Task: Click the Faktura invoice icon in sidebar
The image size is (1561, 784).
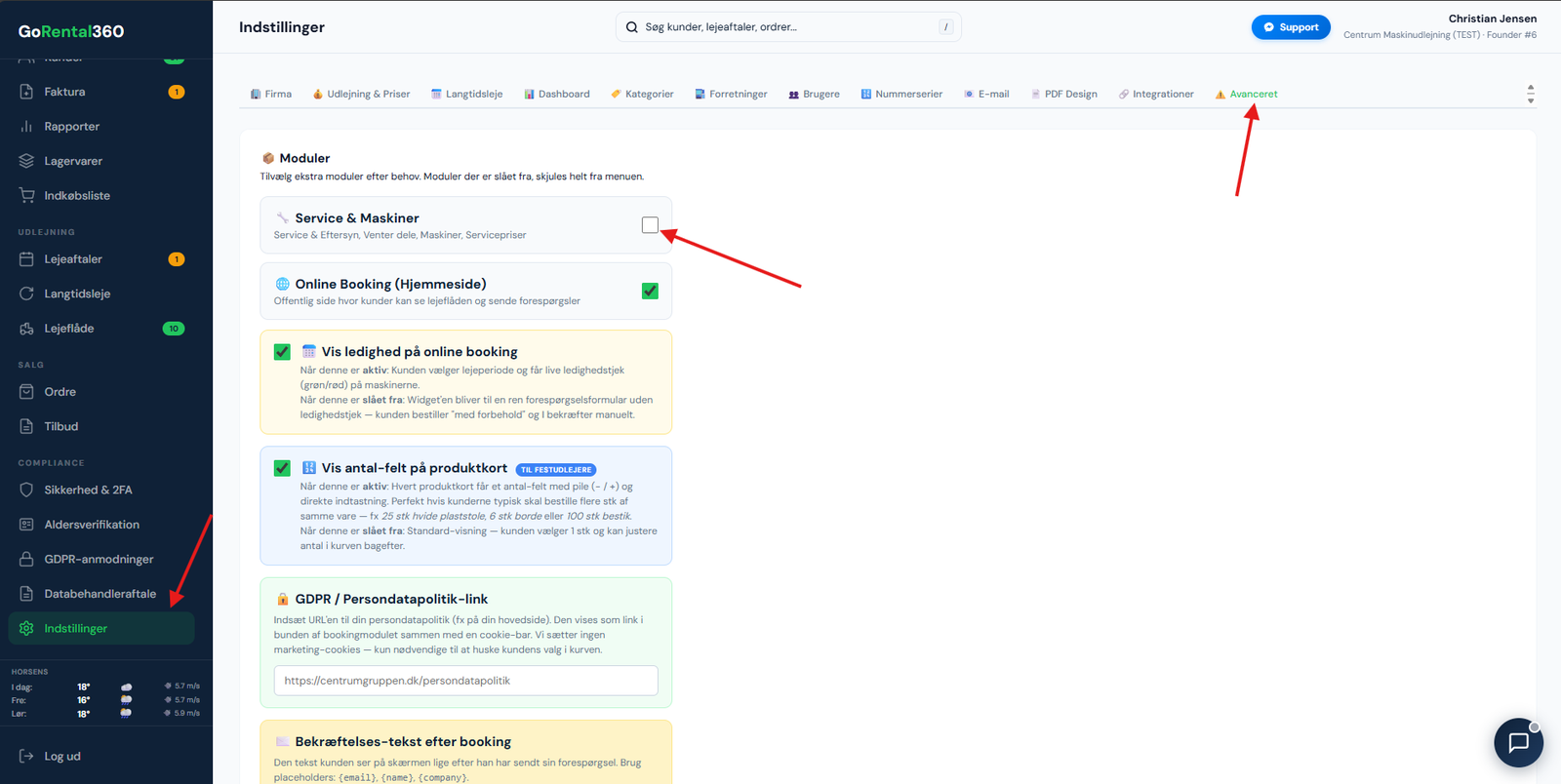Action: (x=26, y=92)
